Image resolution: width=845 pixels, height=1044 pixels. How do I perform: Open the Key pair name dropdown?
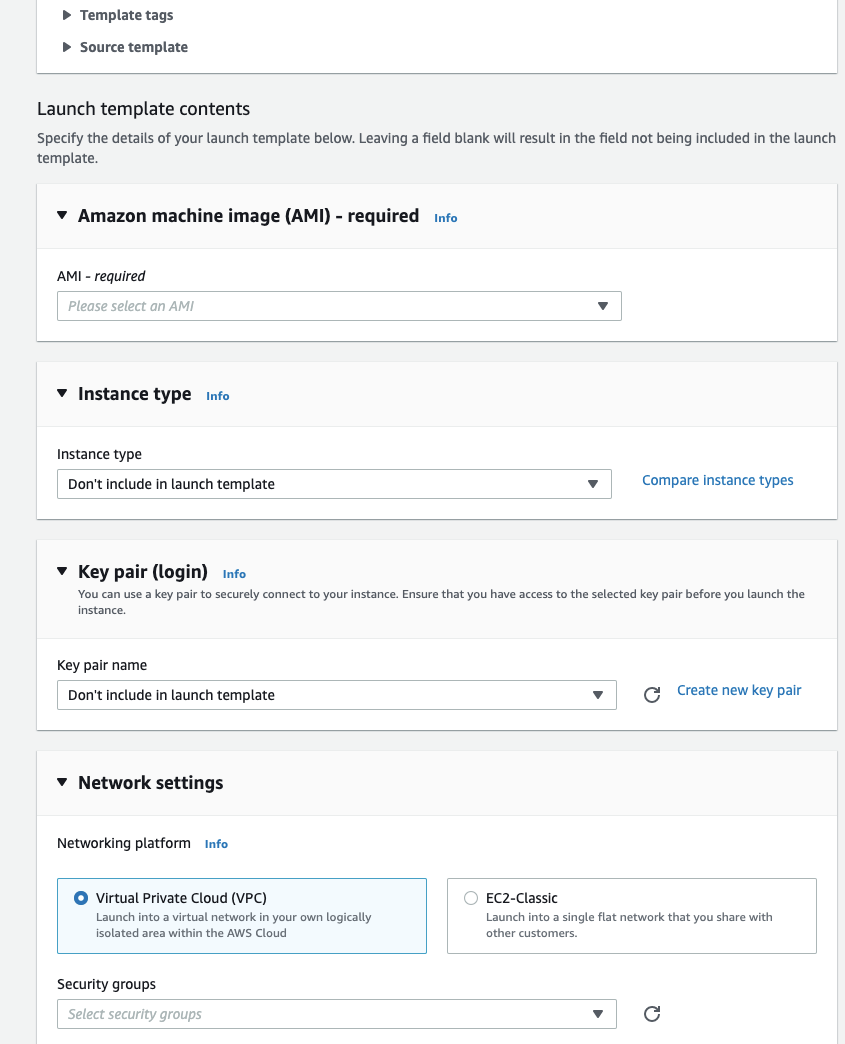point(336,695)
